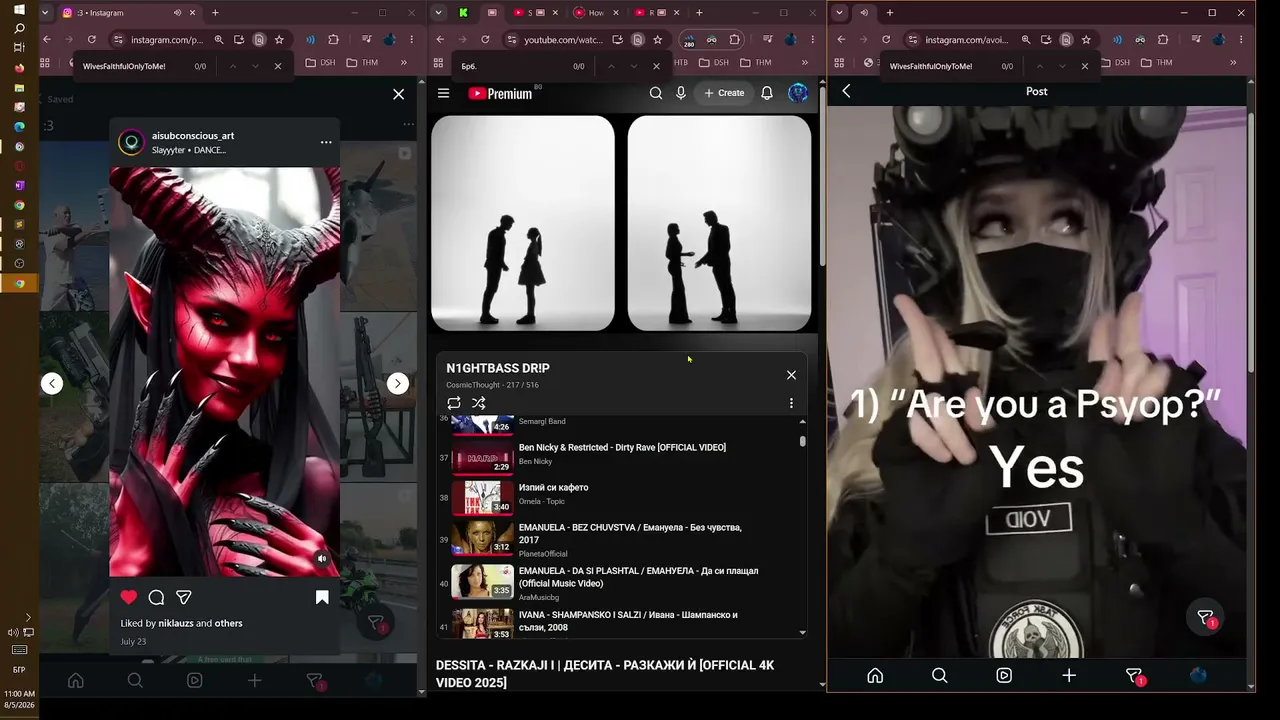Open the Extensions puzzle icon in right window
This screenshot has height=720, width=1280.
point(1163,40)
